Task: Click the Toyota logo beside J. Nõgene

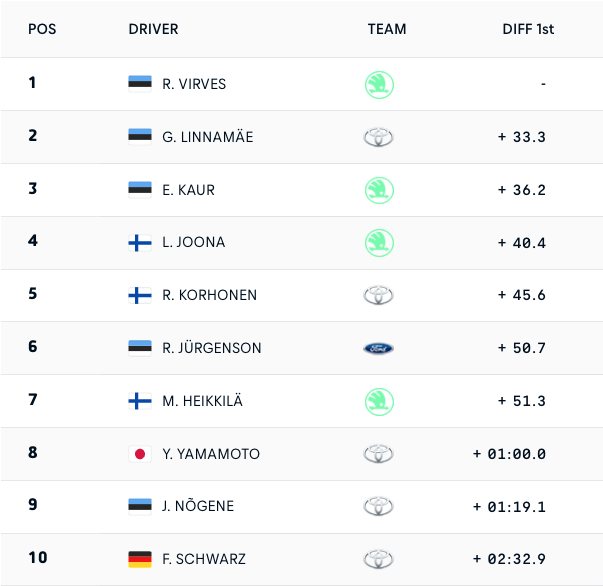Action: [379, 506]
